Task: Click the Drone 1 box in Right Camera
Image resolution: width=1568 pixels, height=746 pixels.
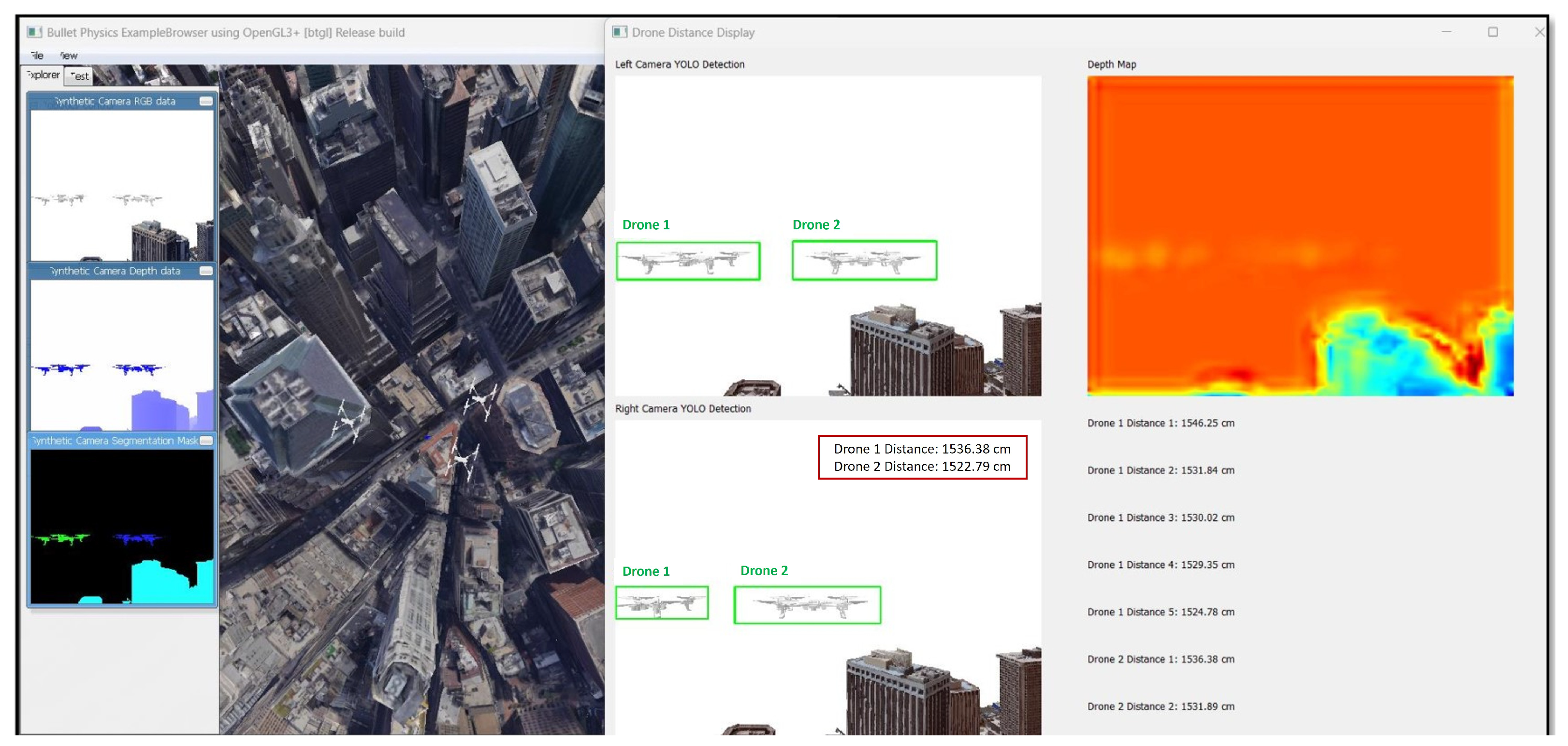Action: coord(662,603)
